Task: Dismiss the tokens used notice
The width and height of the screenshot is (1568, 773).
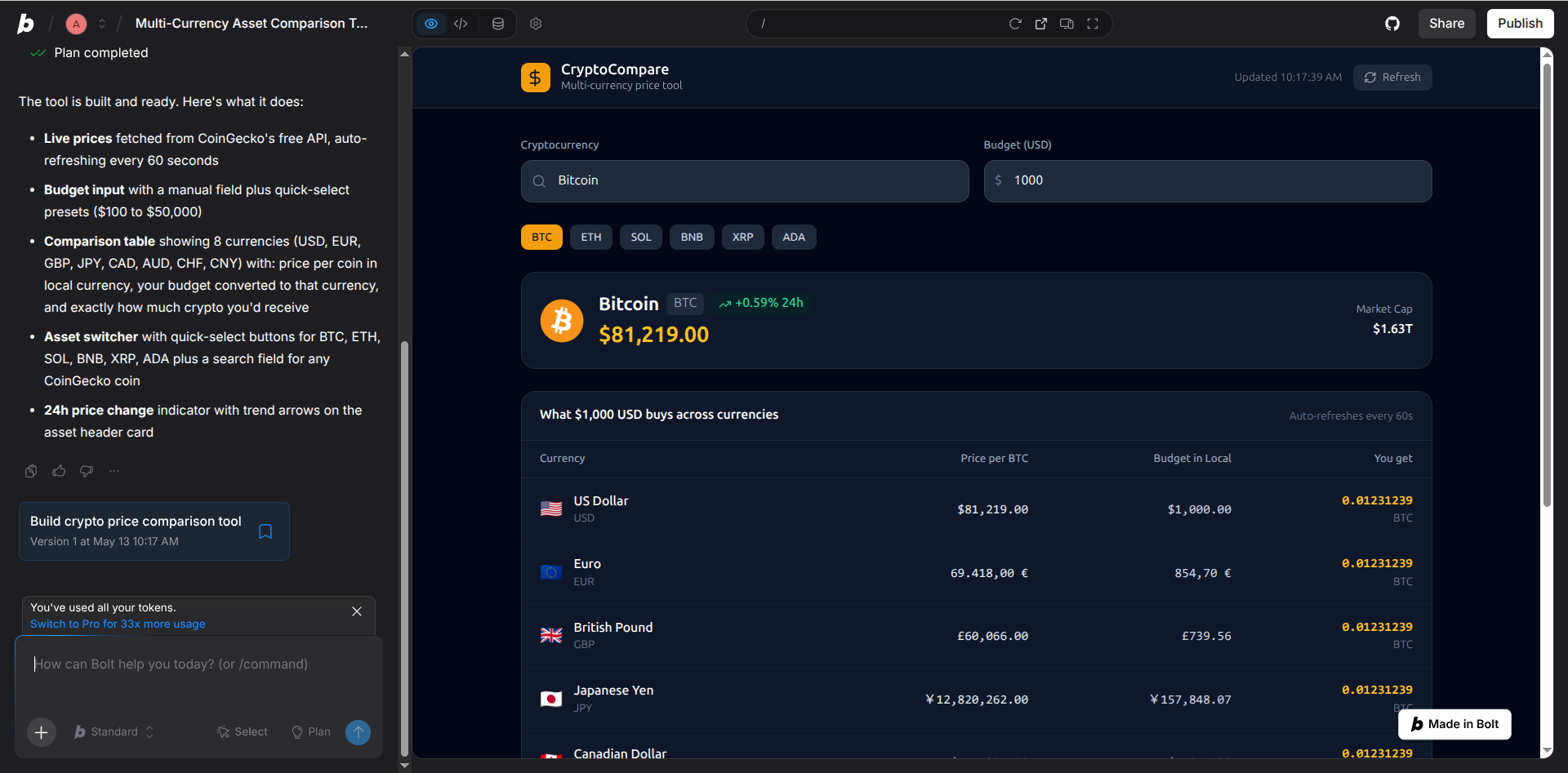Action: (357, 611)
